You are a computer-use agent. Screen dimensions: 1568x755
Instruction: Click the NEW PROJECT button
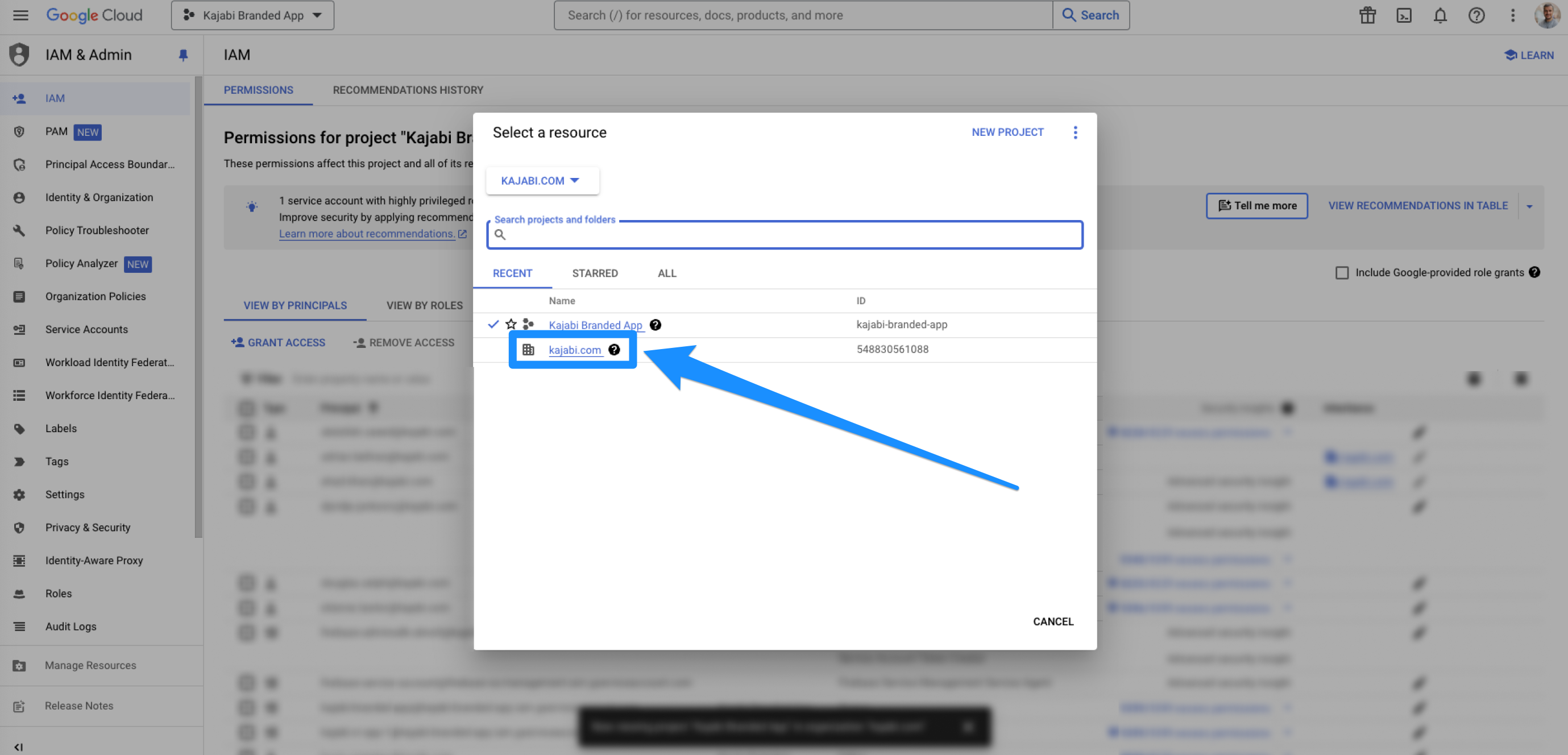[x=1007, y=132]
